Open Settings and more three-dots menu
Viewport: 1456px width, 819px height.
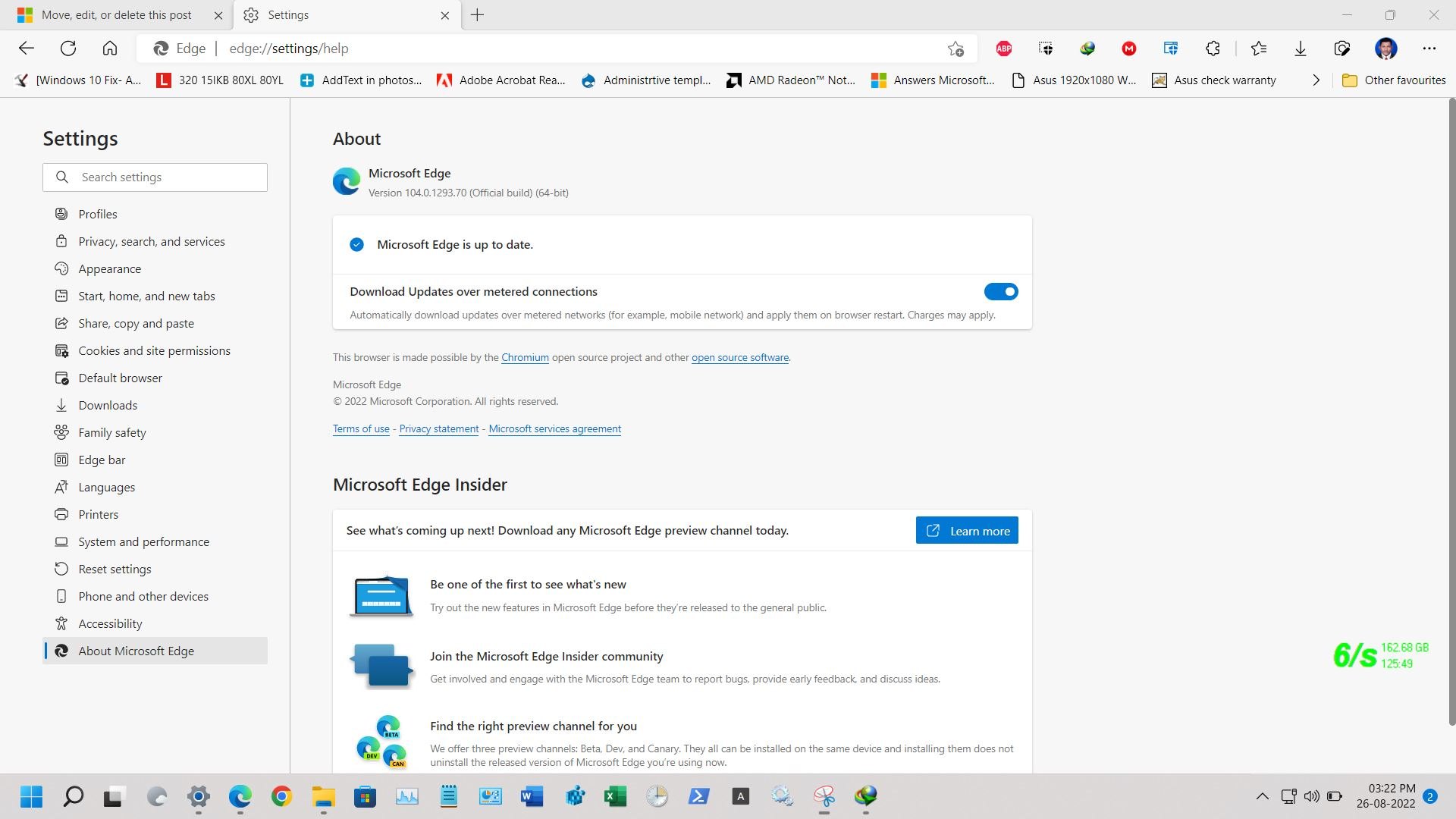(x=1429, y=49)
